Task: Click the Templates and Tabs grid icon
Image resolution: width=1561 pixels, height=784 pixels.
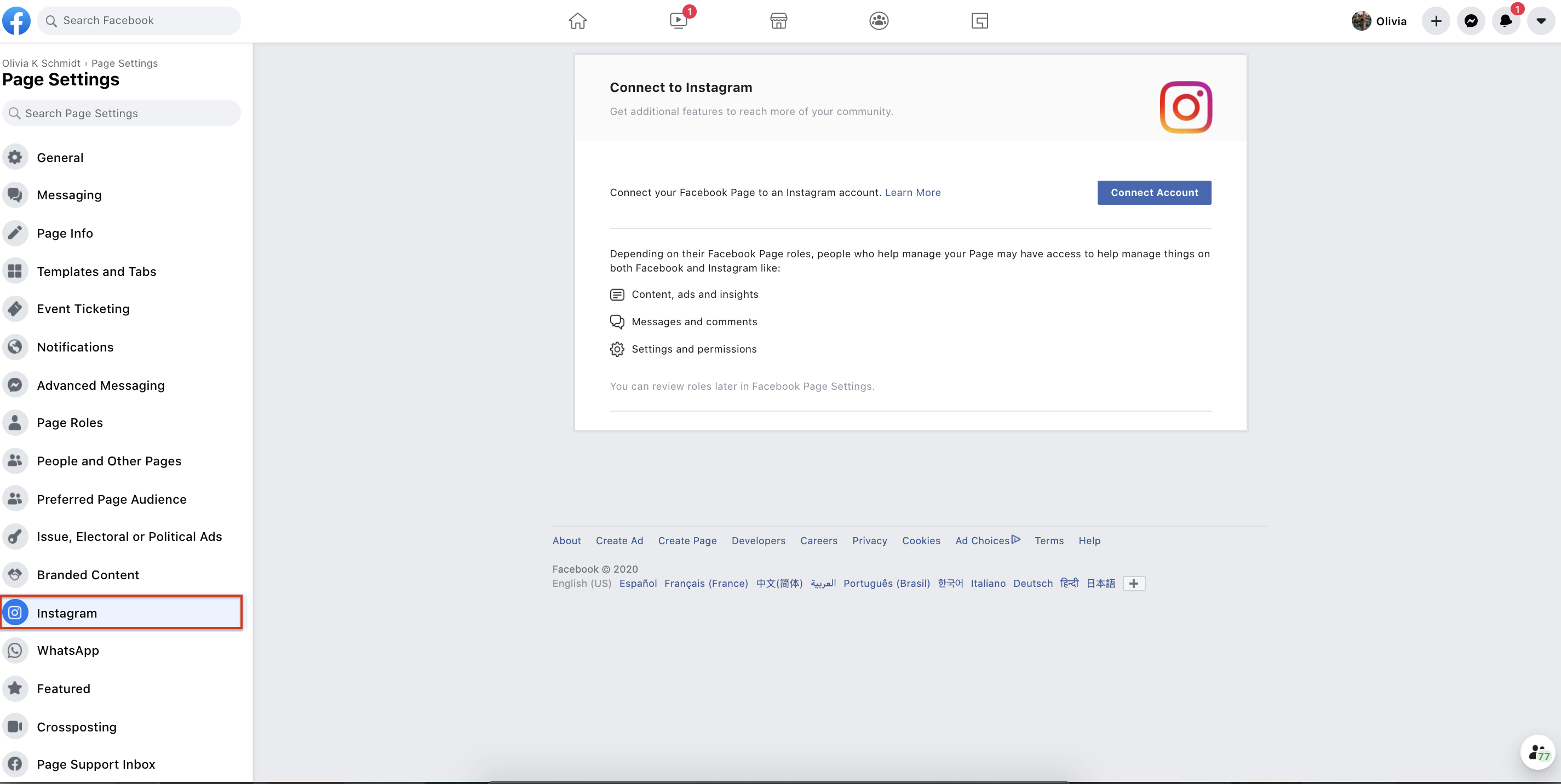Action: 15,272
